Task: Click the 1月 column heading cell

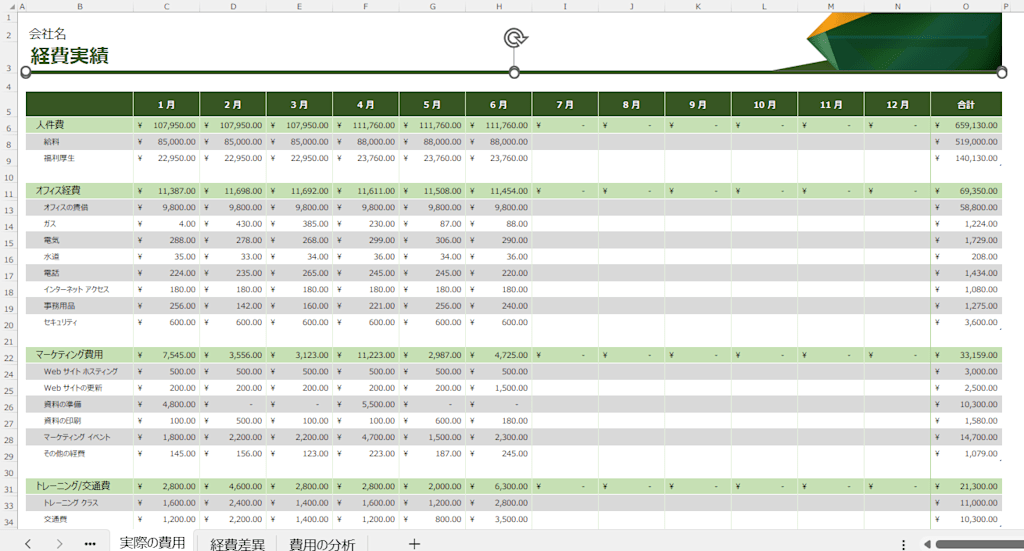Action: (x=167, y=104)
